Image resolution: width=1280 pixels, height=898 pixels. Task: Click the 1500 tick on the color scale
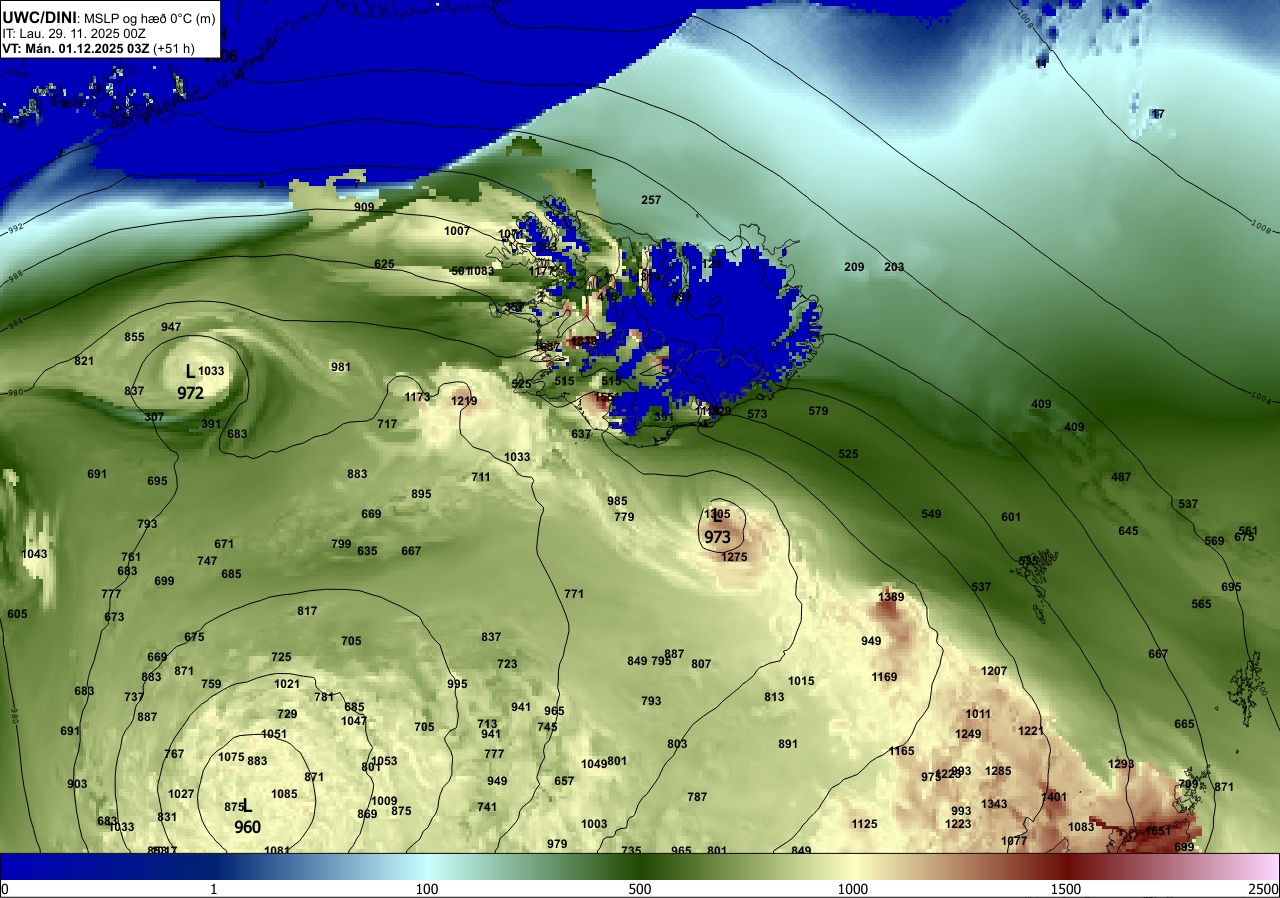[1066, 889]
